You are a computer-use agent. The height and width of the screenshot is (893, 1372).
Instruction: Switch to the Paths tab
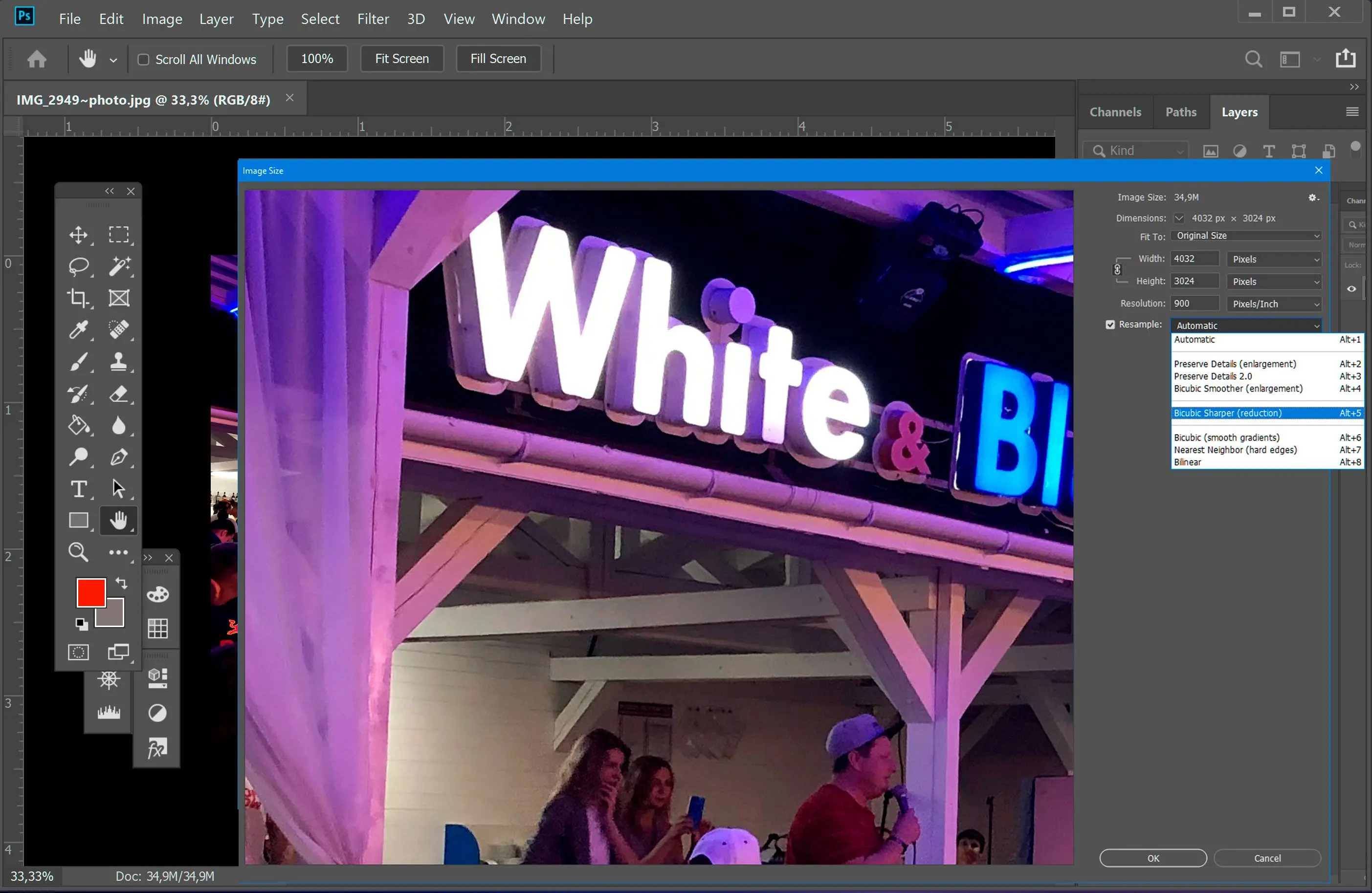click(1180, 112)
